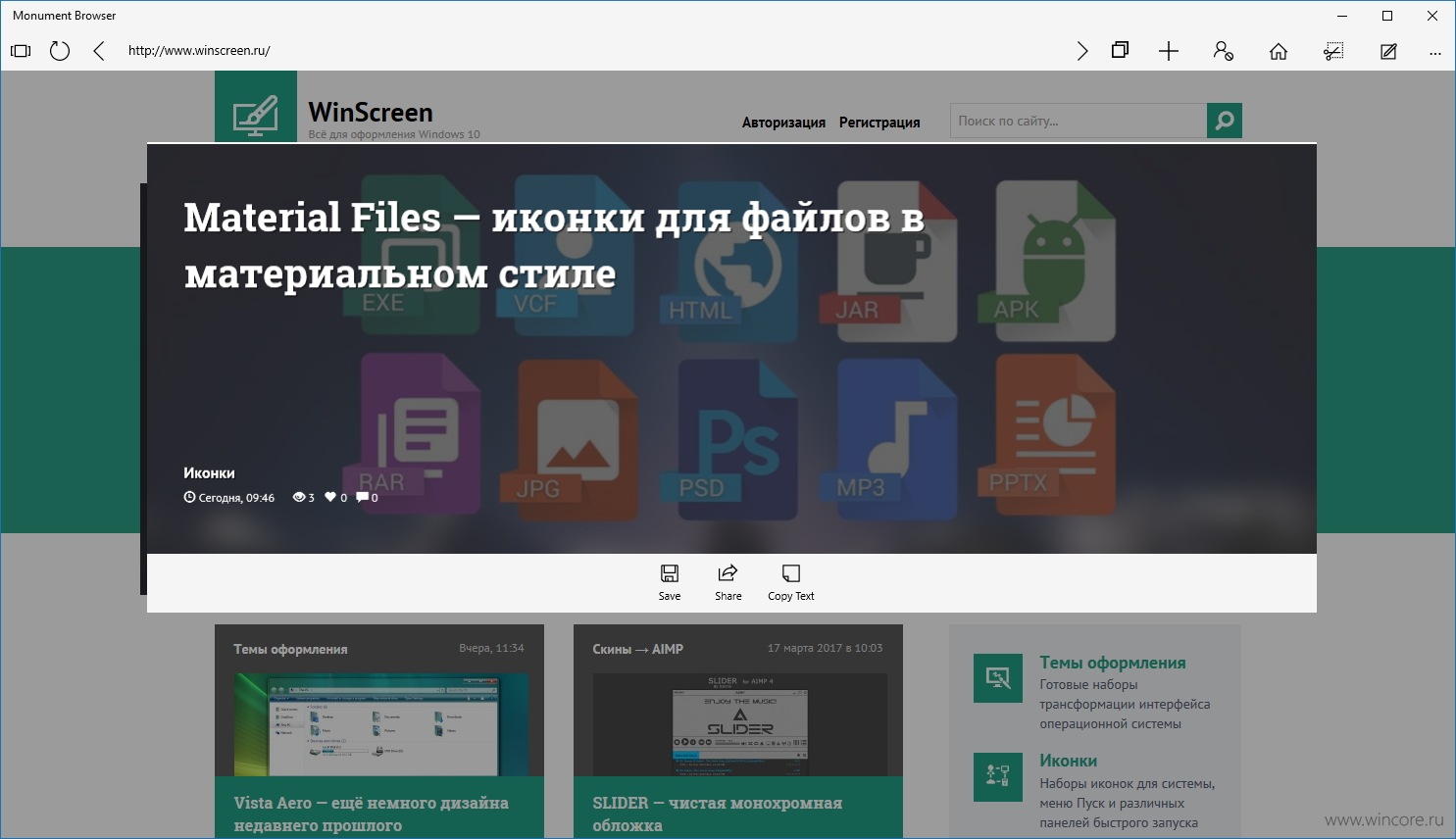Reload the page with the refresh icon

click(60, 51)
